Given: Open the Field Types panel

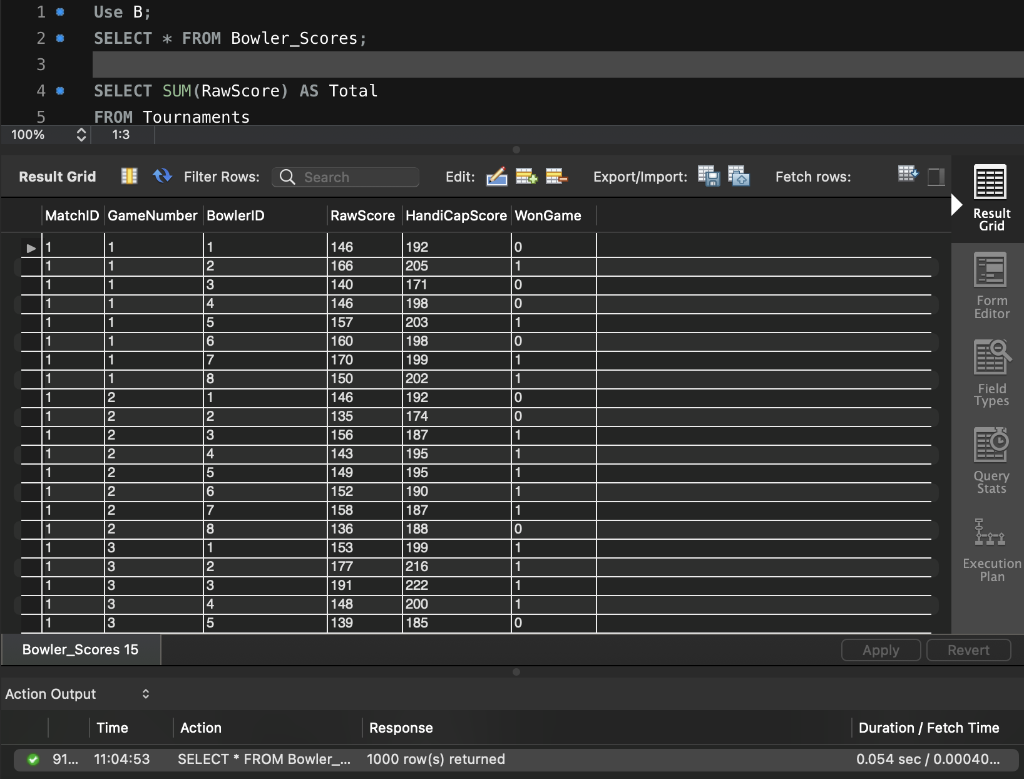Looking at the screenshot, I should coord(990,373).
